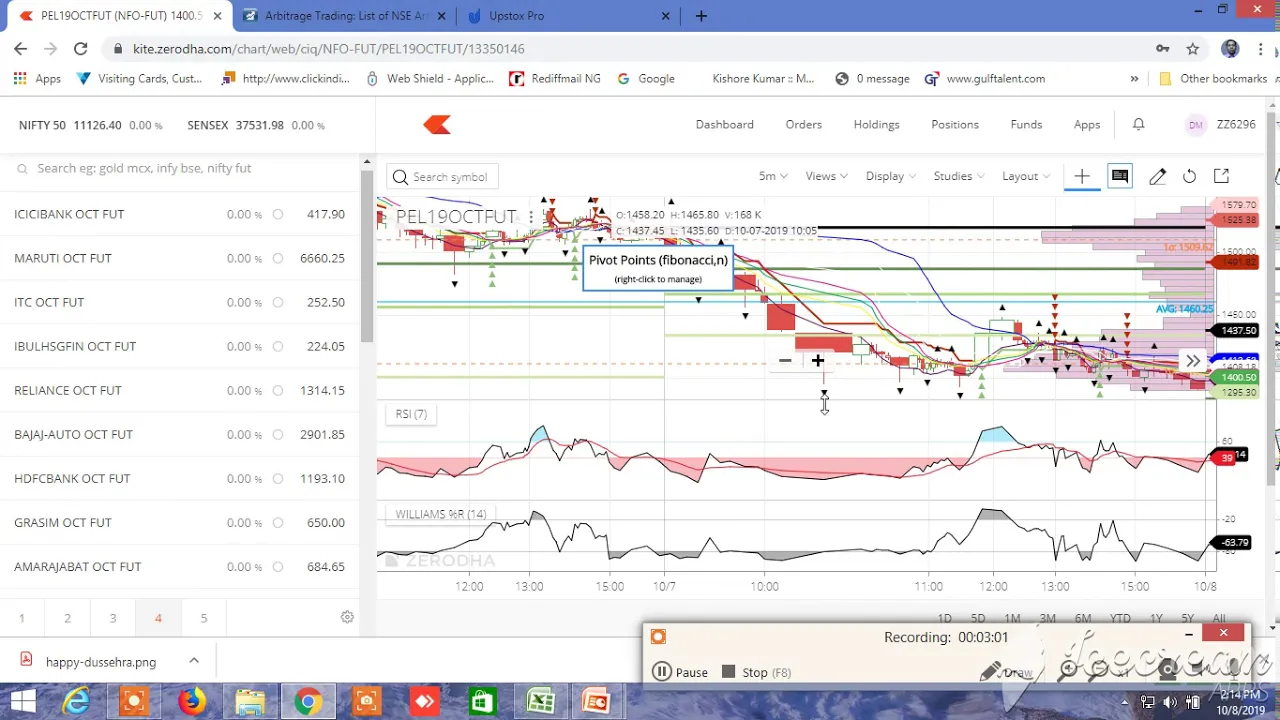Open File Explorer from taskbar
Viewport: 1280px width, 720px height.
pos(250,702)
